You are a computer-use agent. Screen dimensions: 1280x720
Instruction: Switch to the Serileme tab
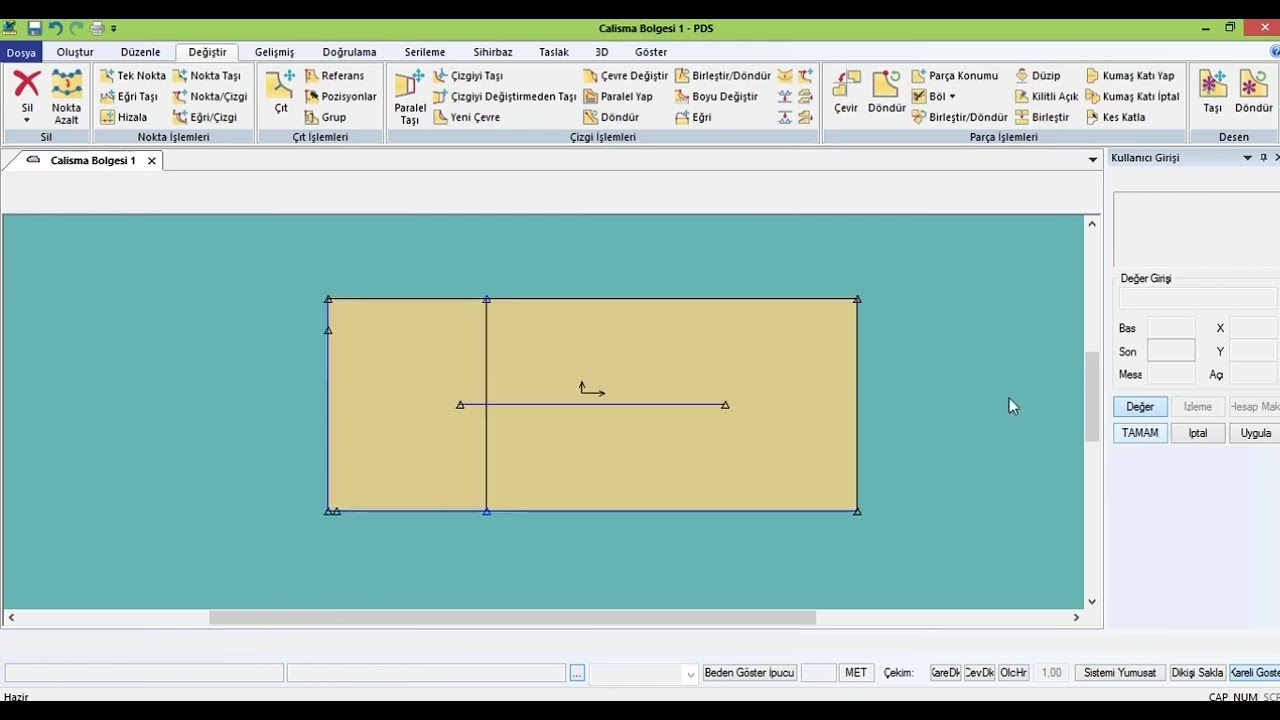[425, 52]
